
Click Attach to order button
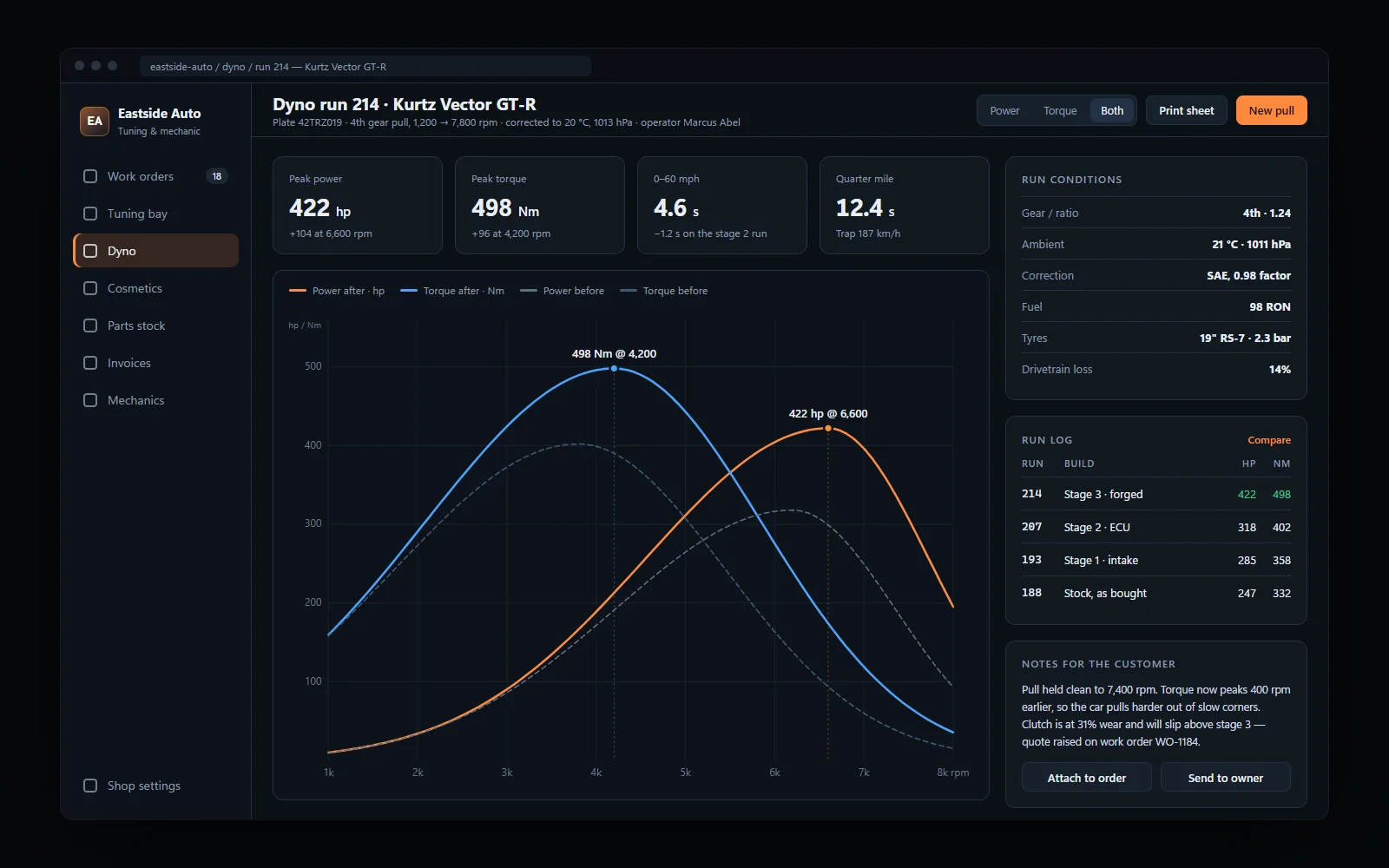1086,778
